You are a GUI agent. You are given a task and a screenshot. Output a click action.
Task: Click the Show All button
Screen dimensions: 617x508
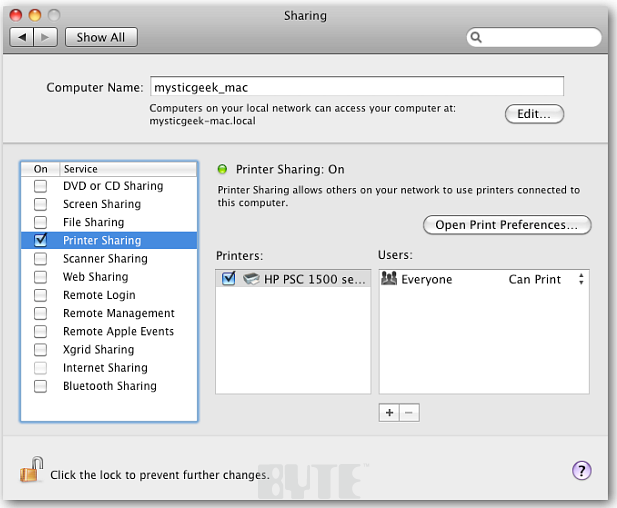coord(101,37)
